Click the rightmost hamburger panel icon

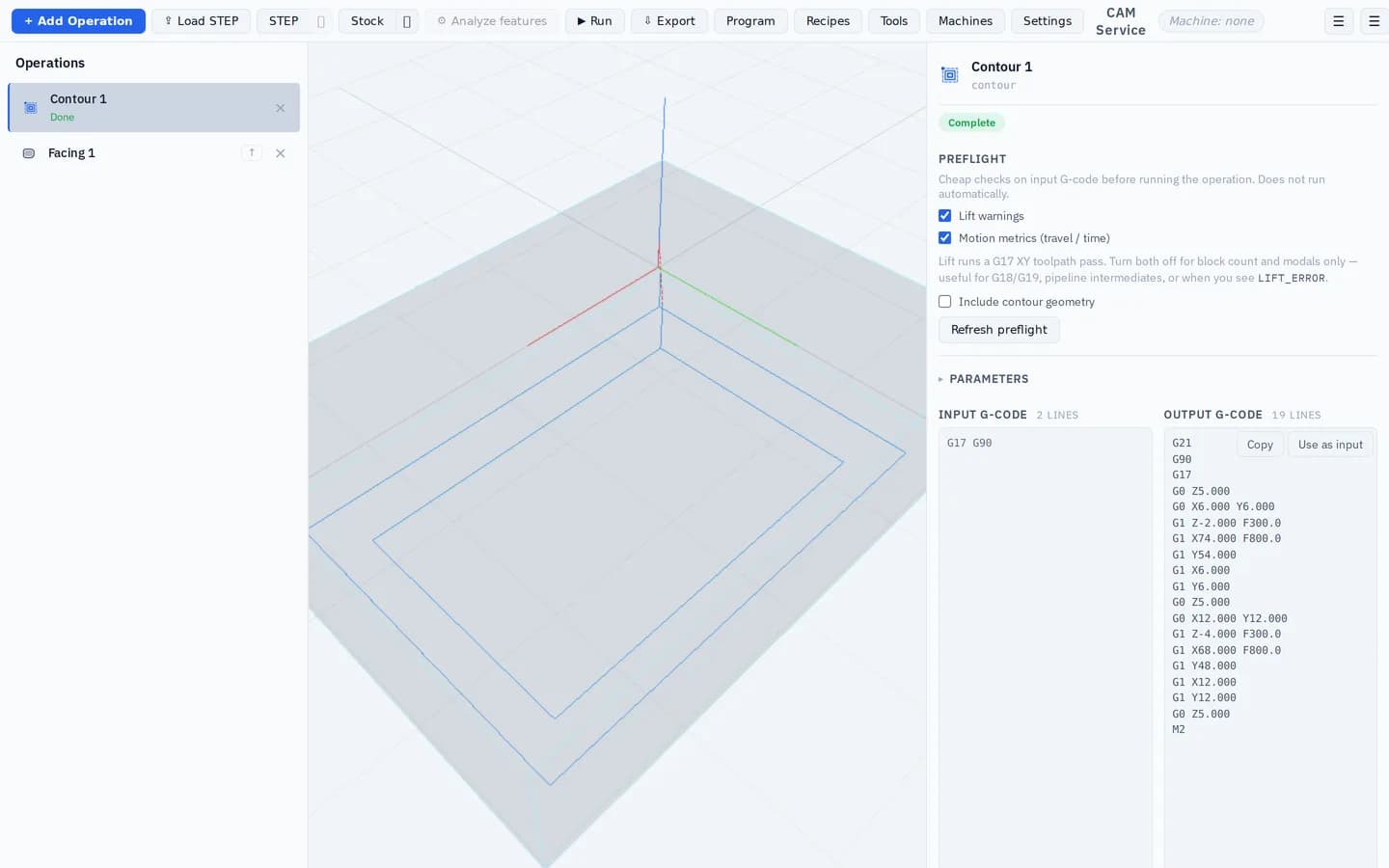click(x=1375, y=21)
